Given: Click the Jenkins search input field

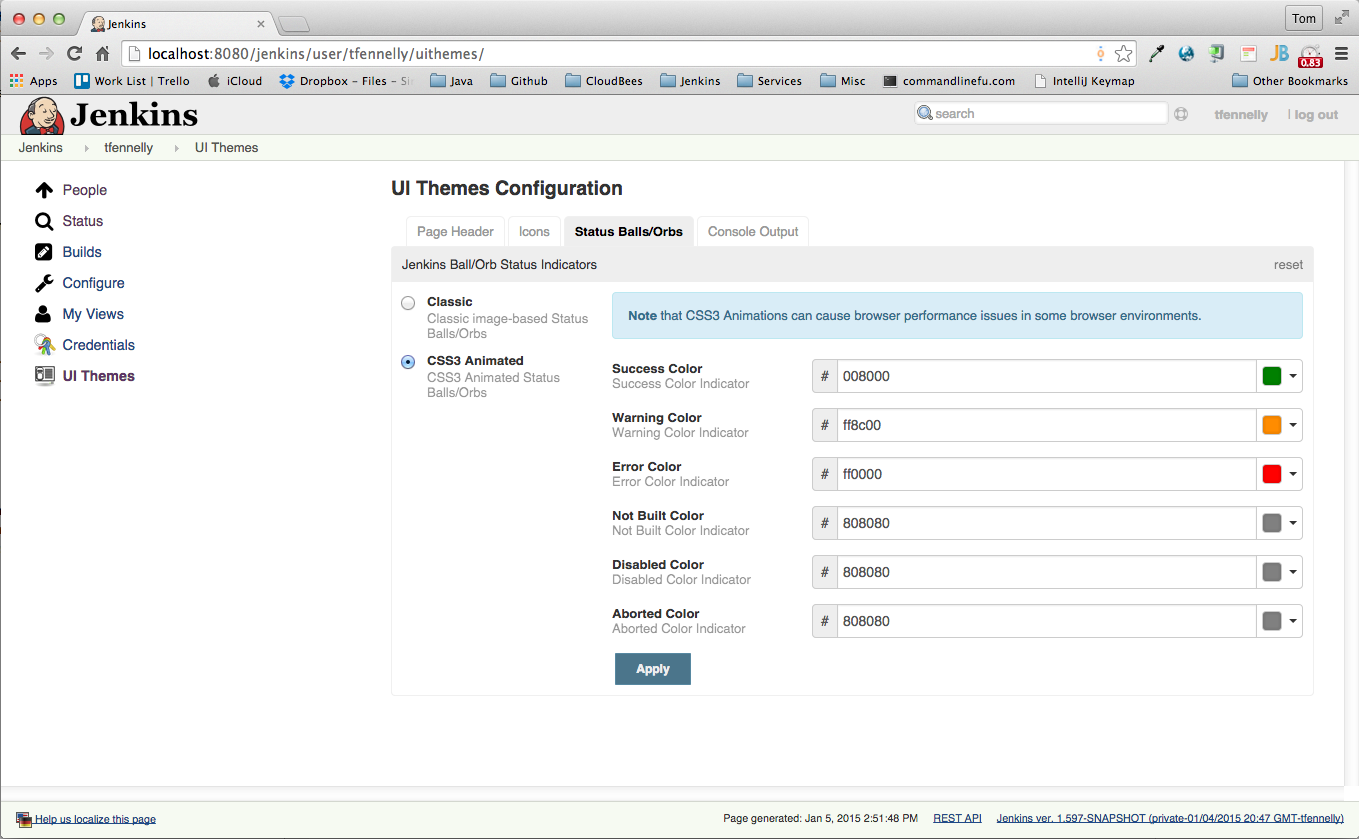Looking at the screenshot, I should click(x=1041, y=114).
